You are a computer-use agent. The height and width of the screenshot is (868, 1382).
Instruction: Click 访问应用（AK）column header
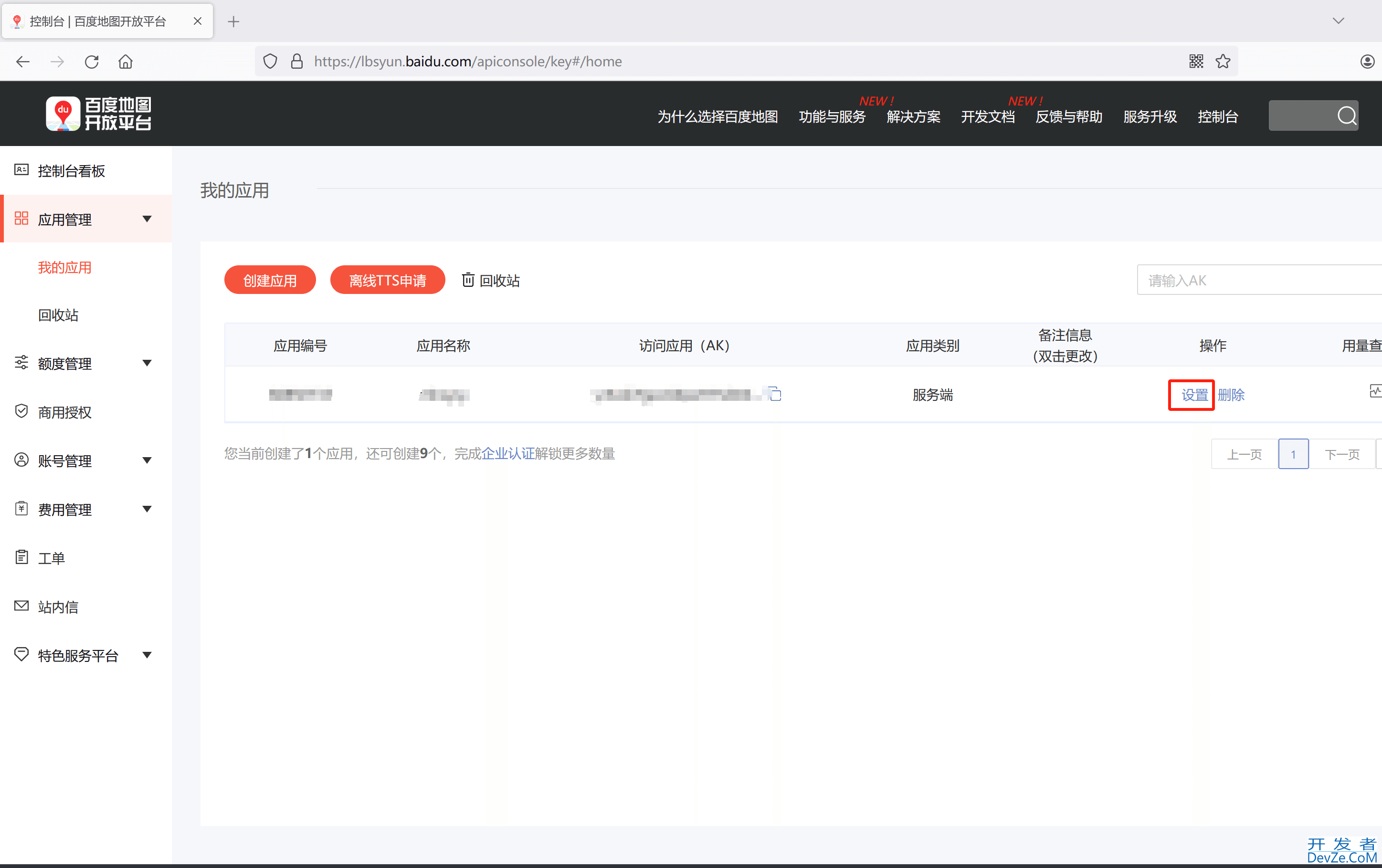coord(684,345)
